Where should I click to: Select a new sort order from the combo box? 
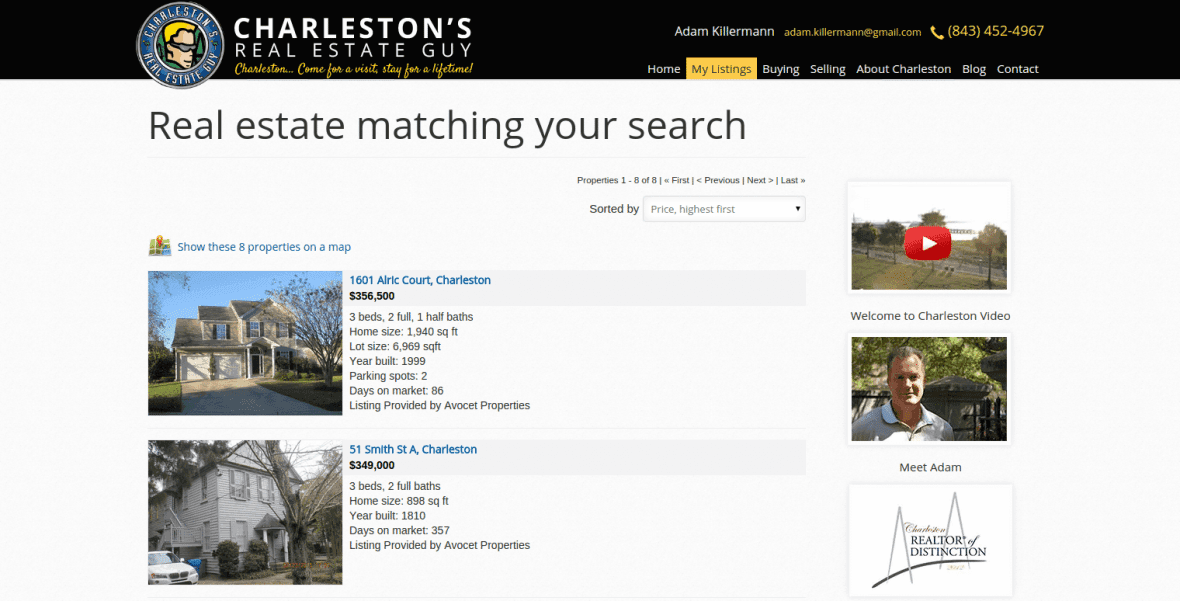[724, 208]
